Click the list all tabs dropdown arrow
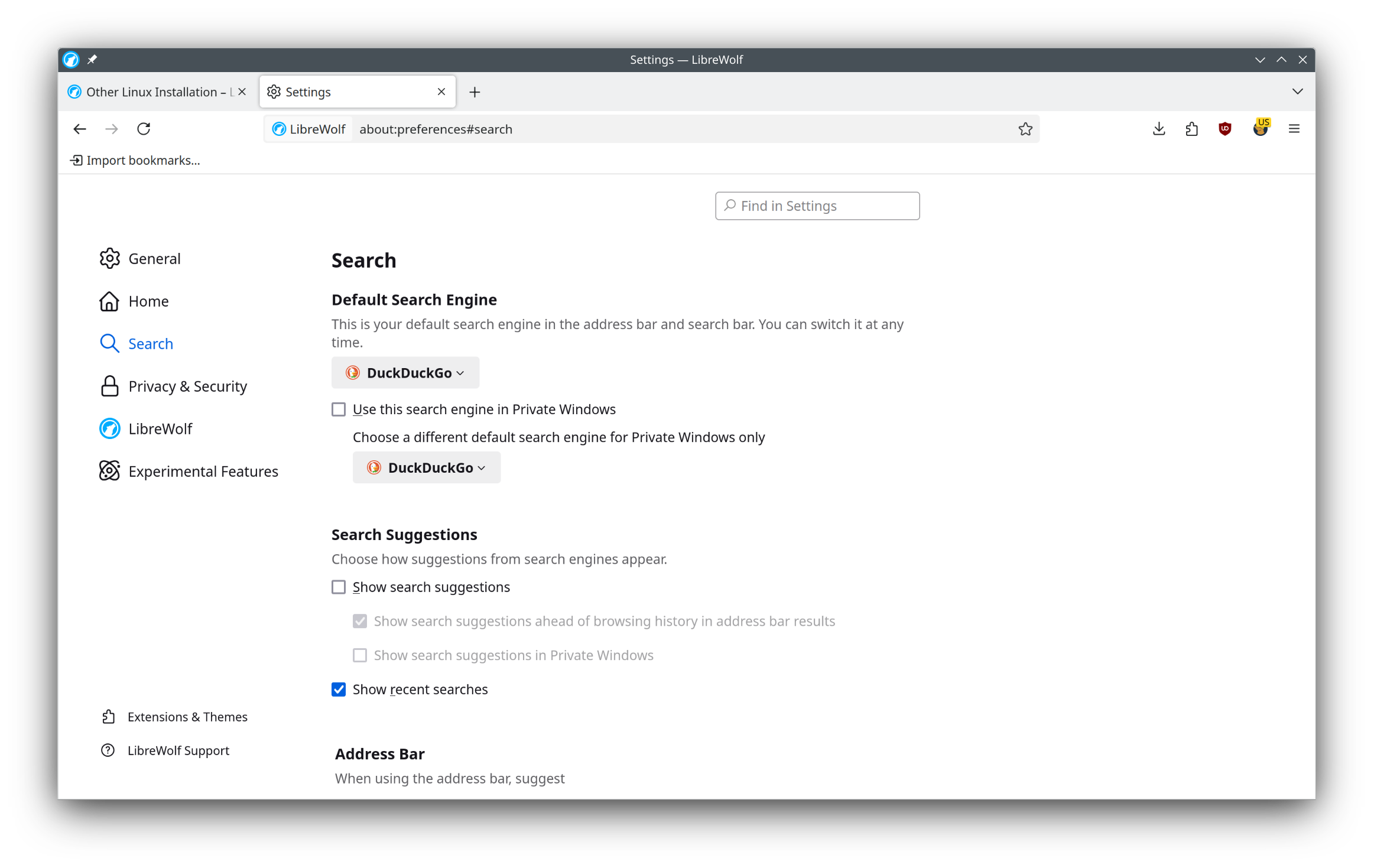This screenshot has height=868, width=1374. [x=1297, y=91]
